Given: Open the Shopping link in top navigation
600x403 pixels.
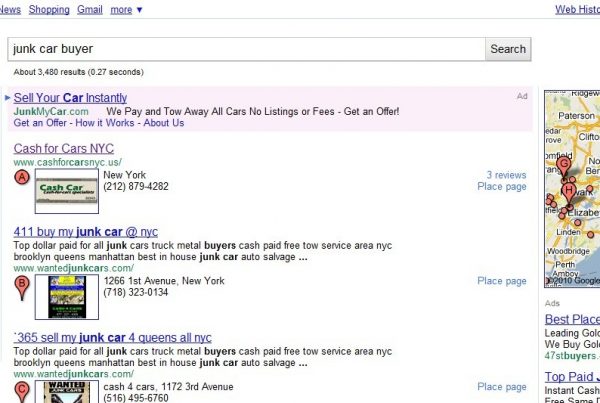Looking at the screenshot, I should (x=49, y=10).
